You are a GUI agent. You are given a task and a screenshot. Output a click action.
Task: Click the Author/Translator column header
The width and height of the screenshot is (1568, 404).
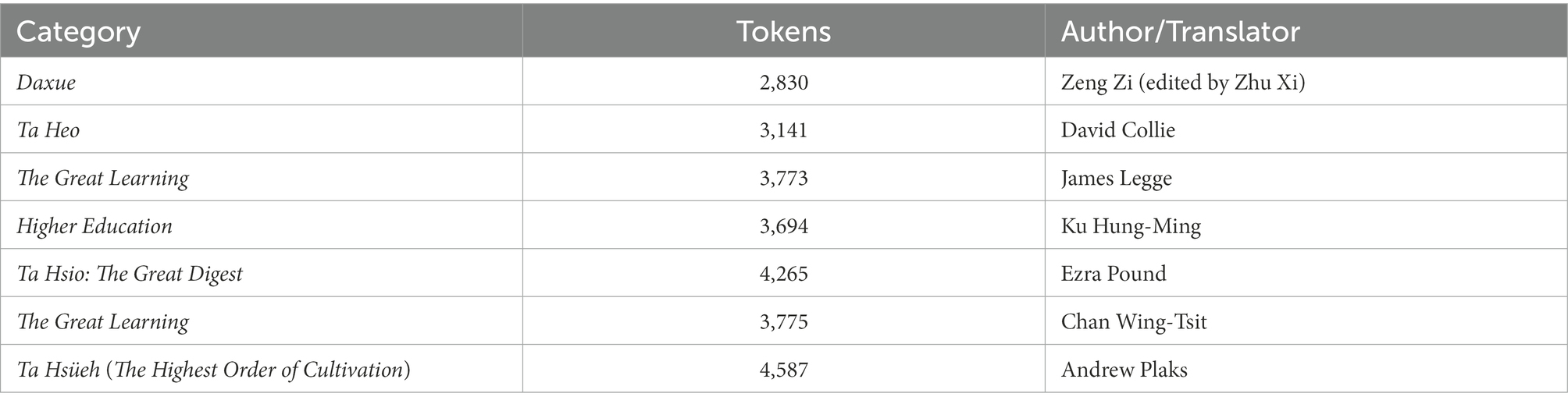click(x=1180, y=31)
